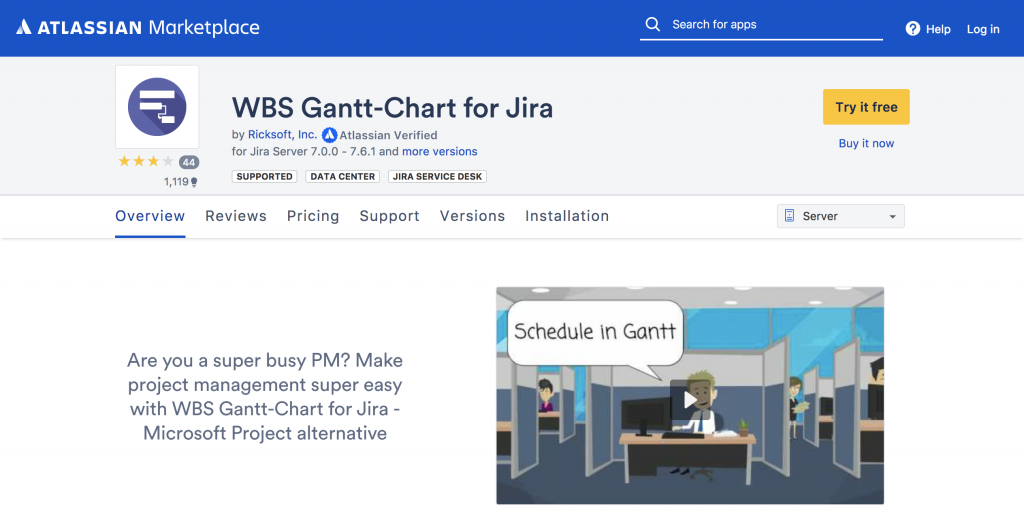Click the star rating icons
The image size is (1024, 518).
[146, 161]
